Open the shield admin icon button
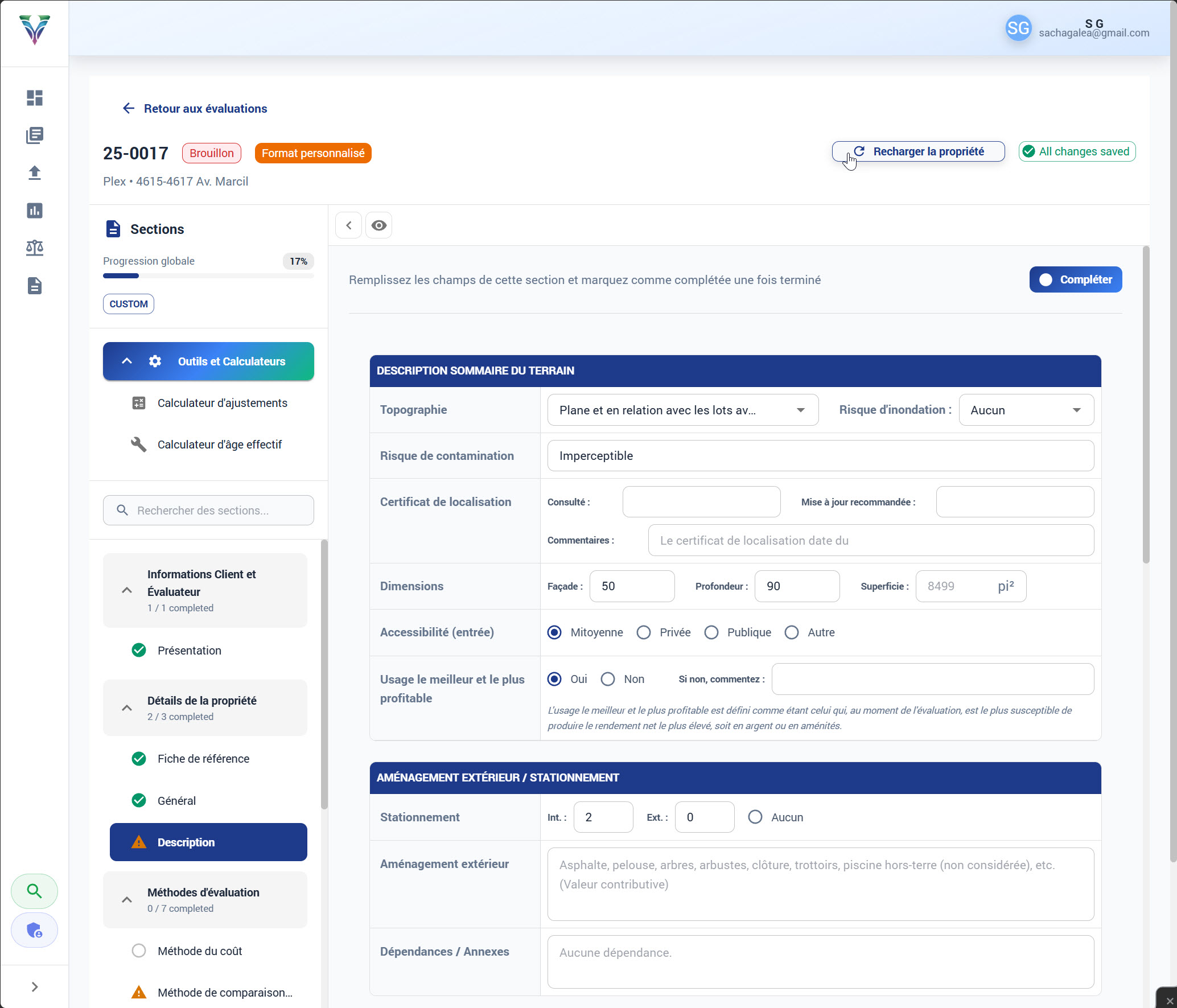1177x1008 pixels. pyautogui.click(x=34, y=931)
